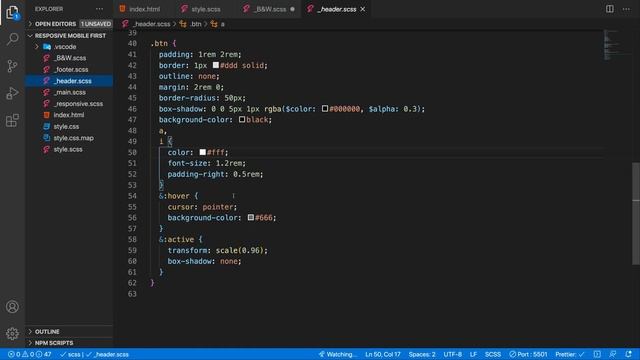
Task: Click the code minimap
Action: click(617, 45)
